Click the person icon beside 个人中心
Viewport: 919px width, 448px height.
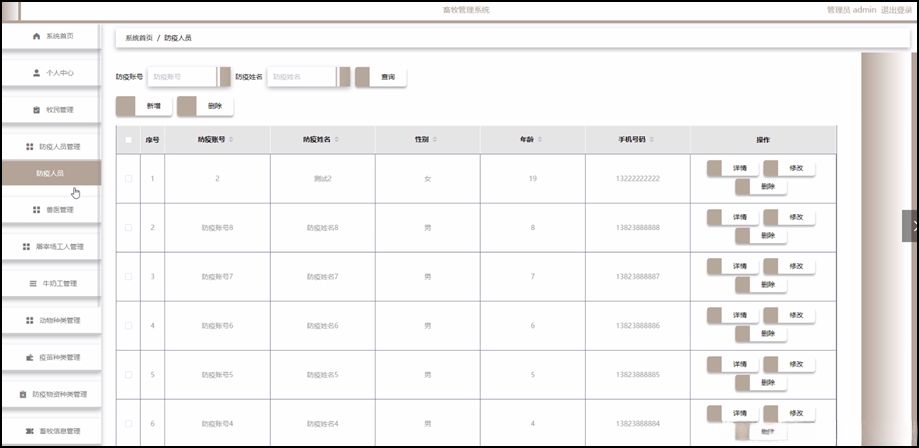coord(37,73)
